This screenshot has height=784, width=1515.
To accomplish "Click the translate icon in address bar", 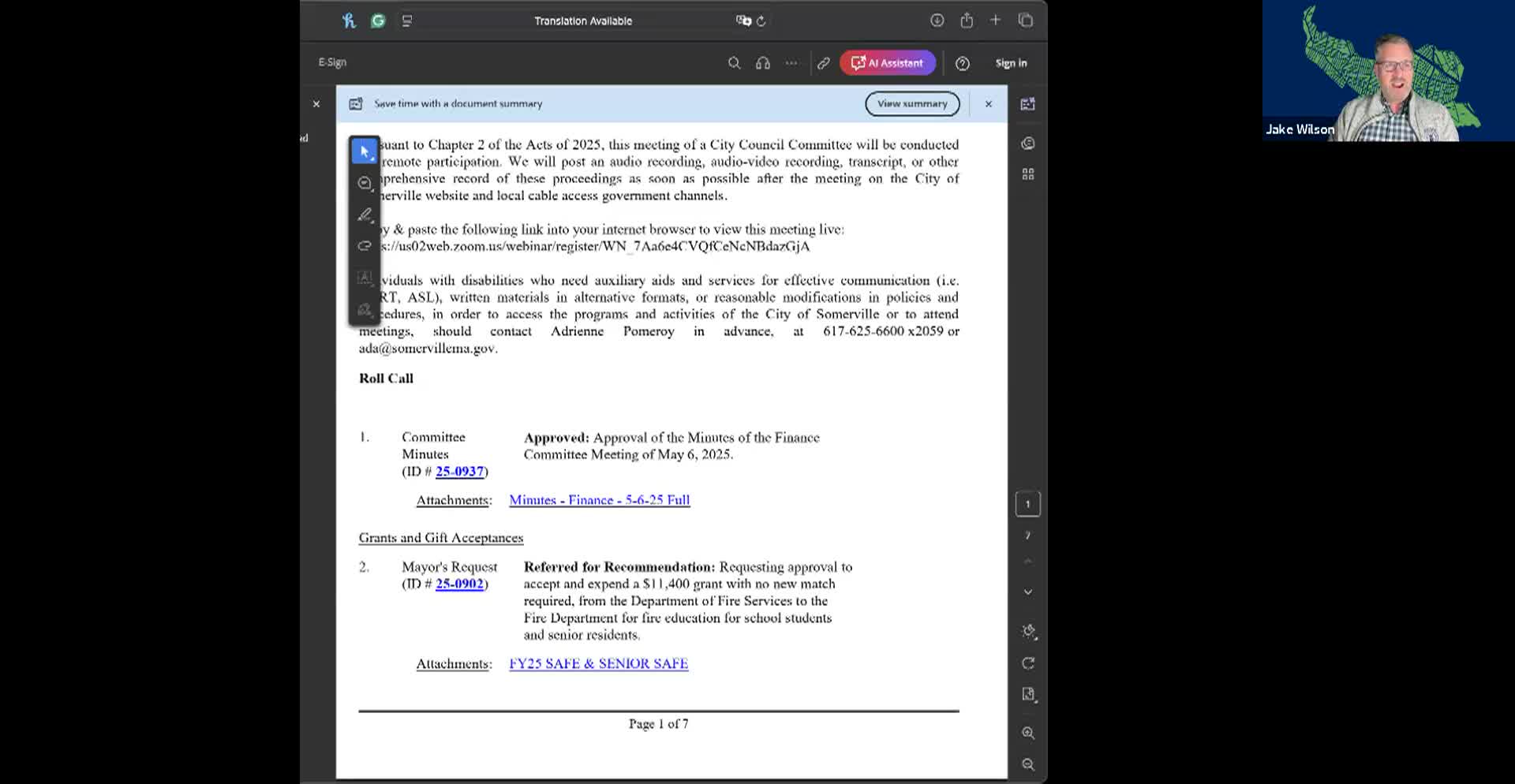I will point(743,21).
